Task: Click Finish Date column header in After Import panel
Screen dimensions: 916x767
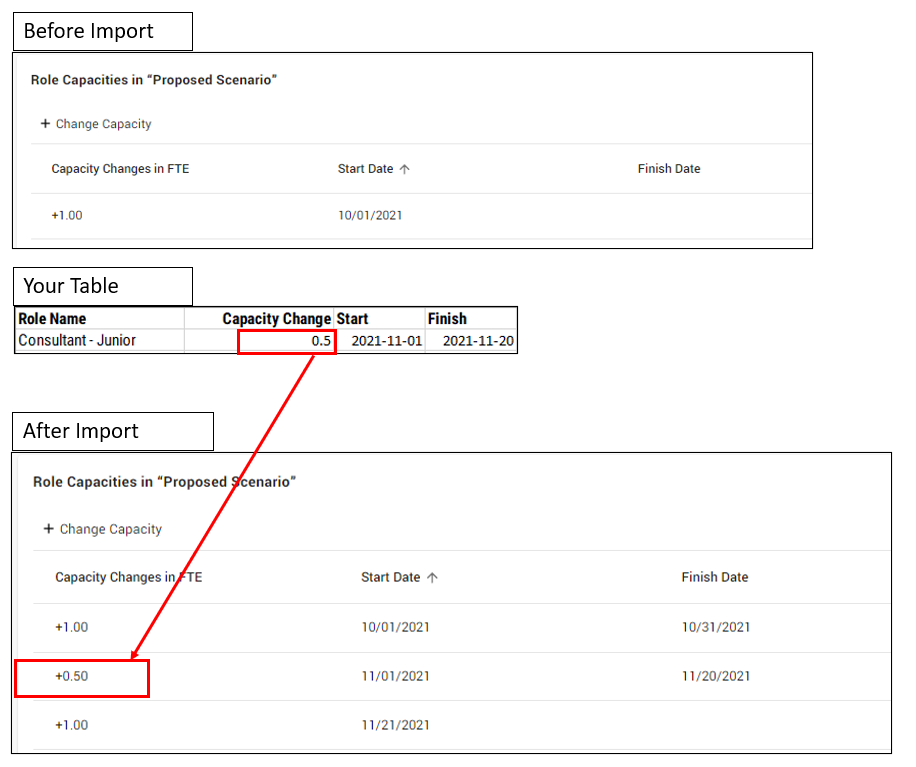Action: pyautogui.click(x=714, y=577)
